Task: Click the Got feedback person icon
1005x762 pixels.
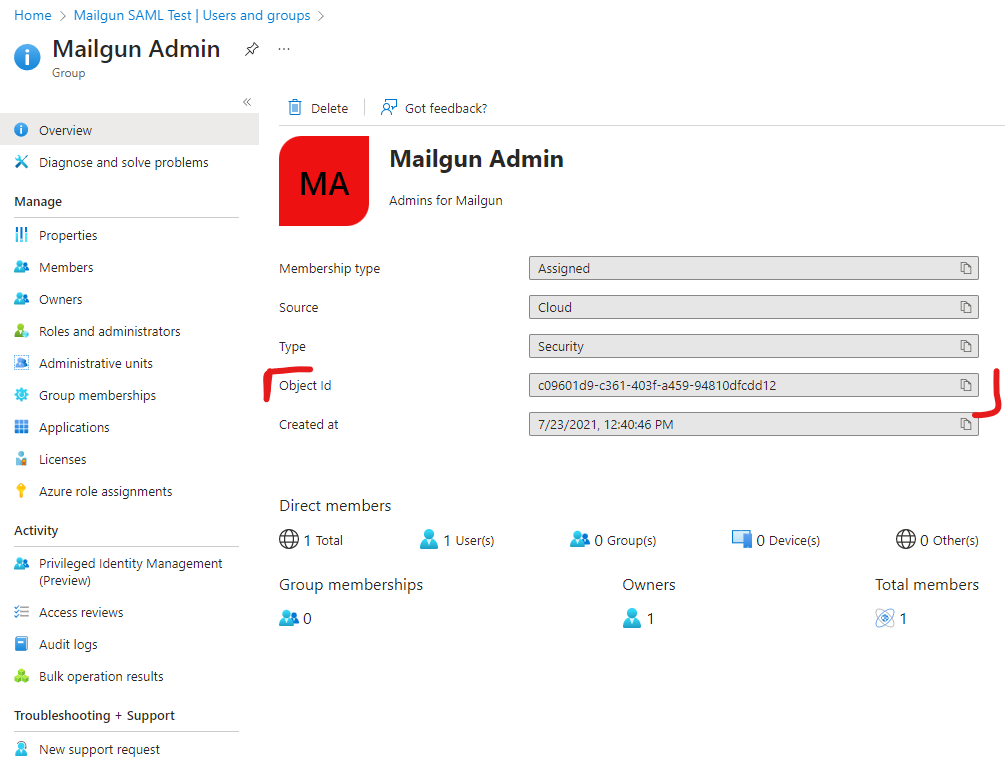Action: point(388,107)
